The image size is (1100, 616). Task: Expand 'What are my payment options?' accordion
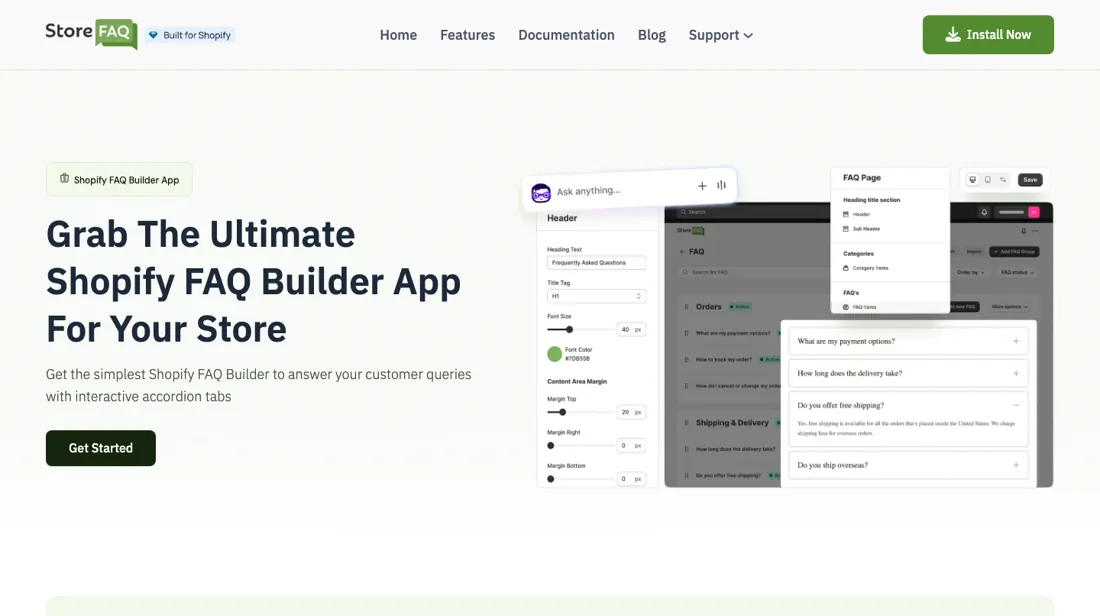(908, 341)
